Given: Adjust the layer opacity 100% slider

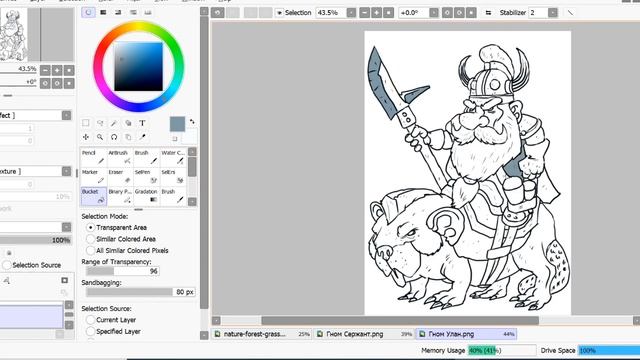Looking at the screenshot, I should (36, 240).
